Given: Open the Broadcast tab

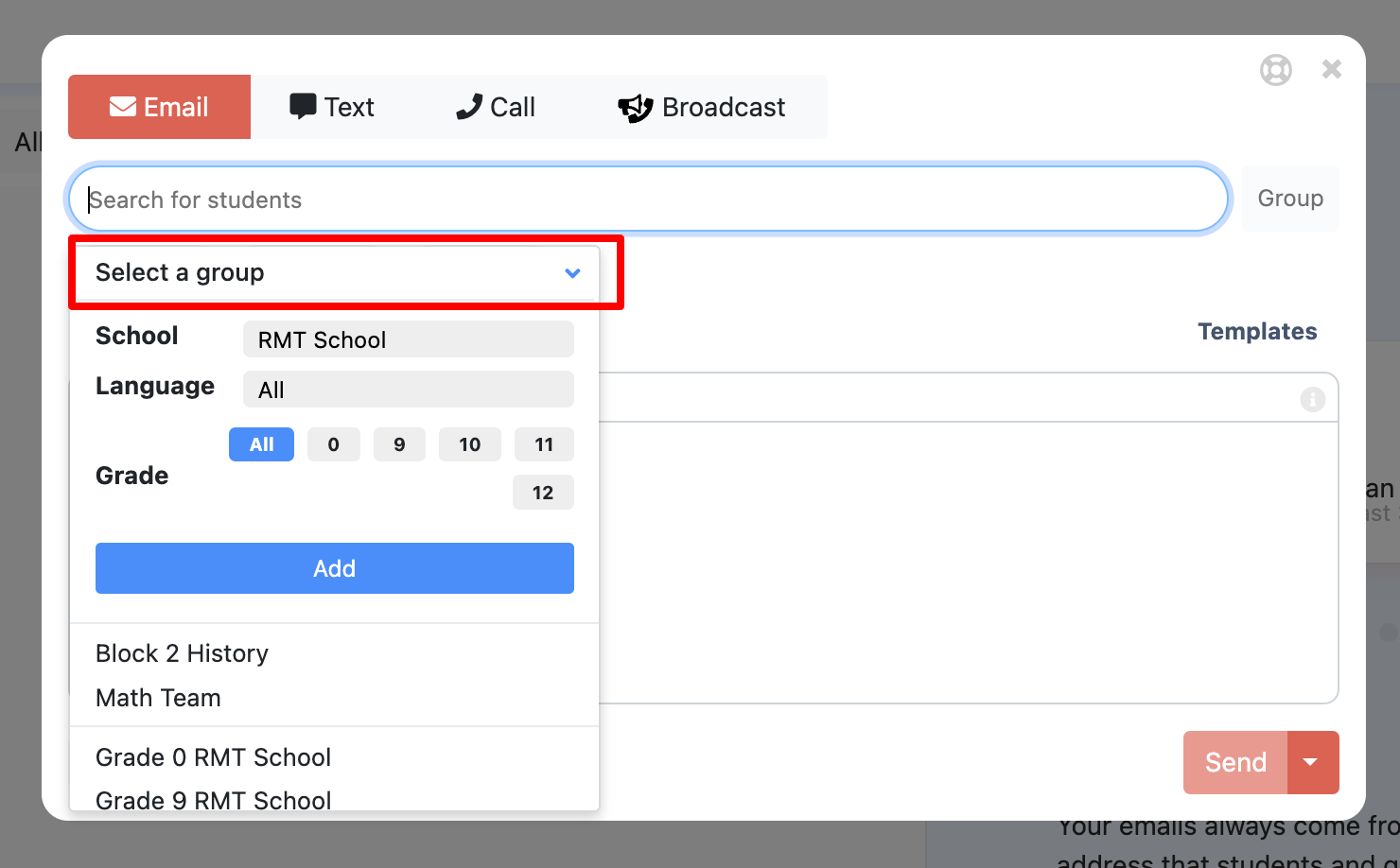Looking at the screenshot, I should coord(701,107).
